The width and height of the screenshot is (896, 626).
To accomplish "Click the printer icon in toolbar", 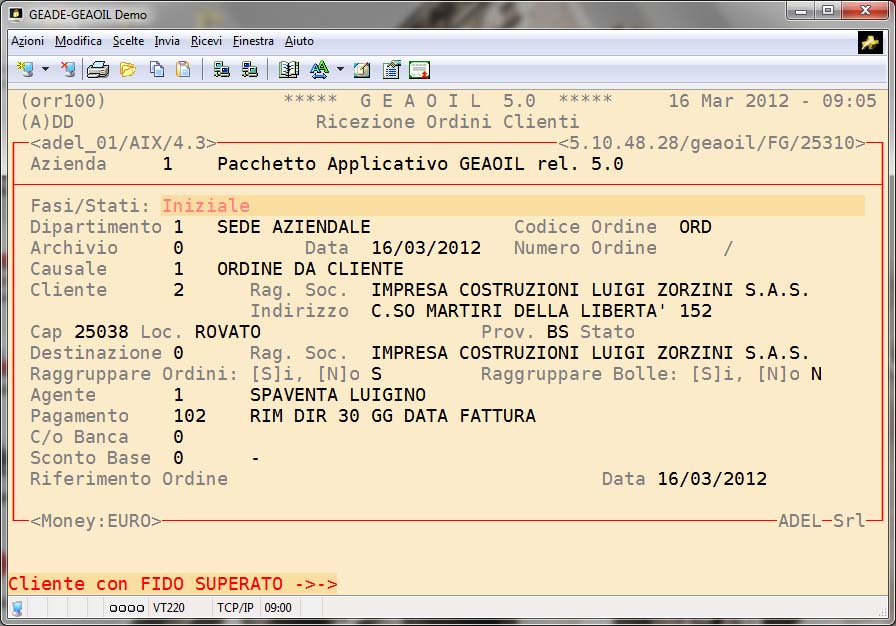I will (x=97, y=69).
